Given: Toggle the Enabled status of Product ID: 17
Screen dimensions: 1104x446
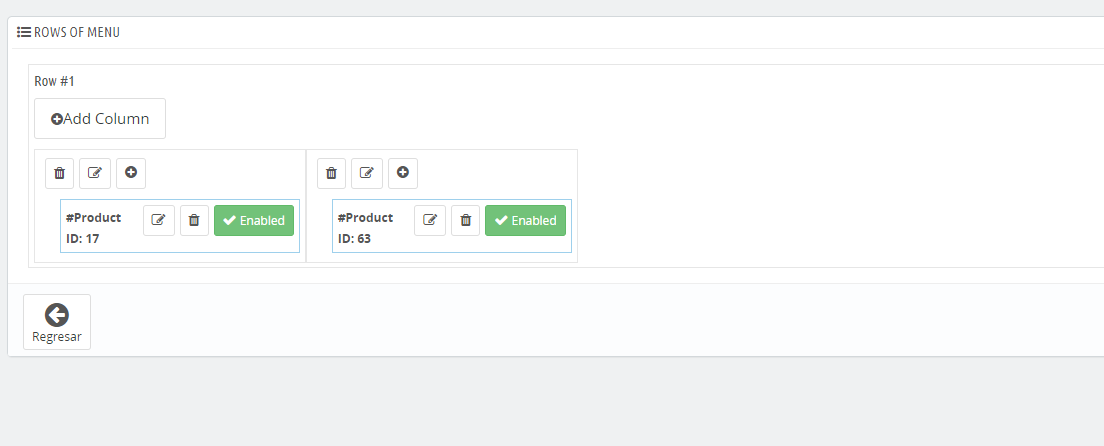Looking at the screenshot, I should coord(254,221).
